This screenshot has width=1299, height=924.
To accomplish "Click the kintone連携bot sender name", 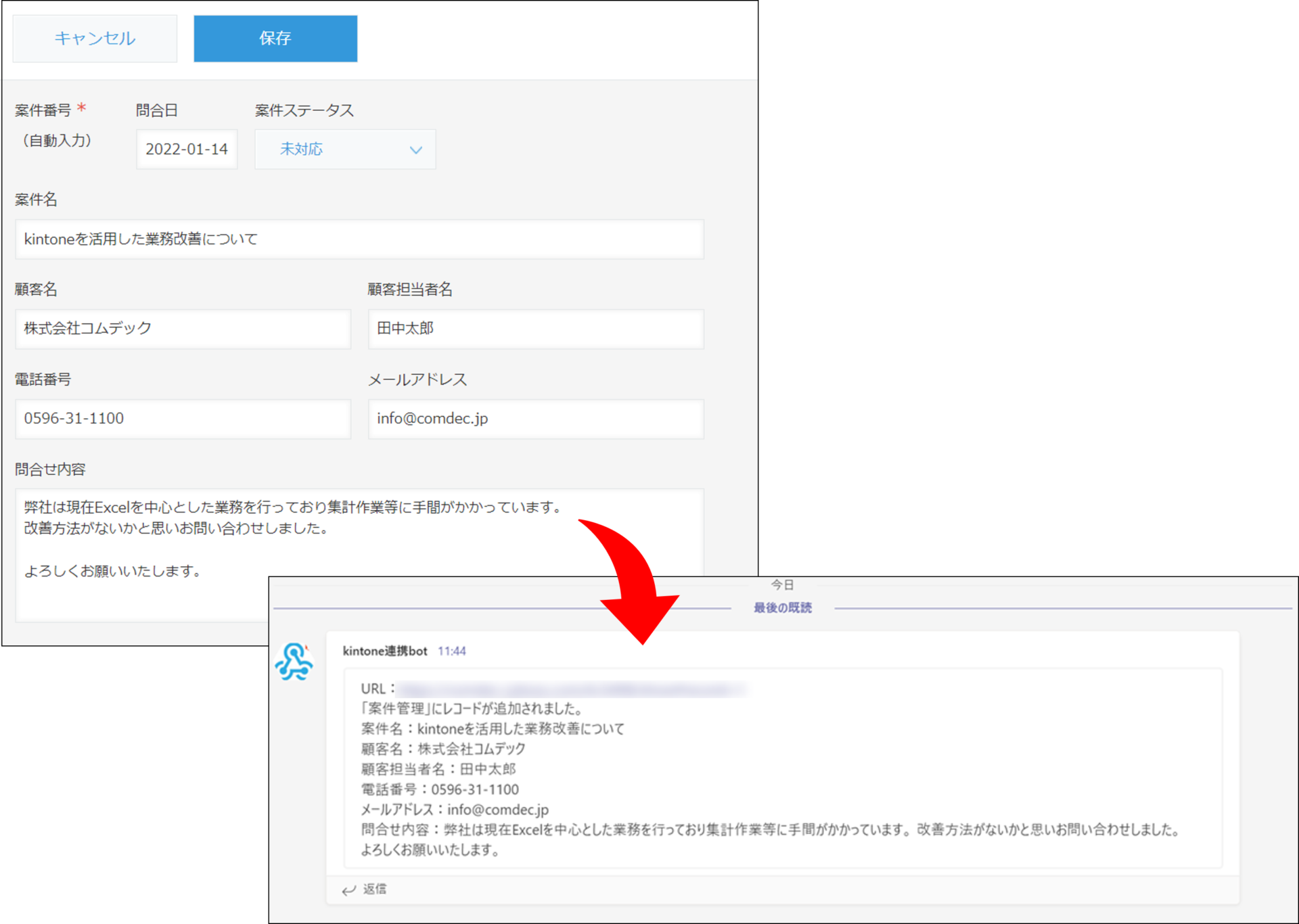I will tap(384, 651).
